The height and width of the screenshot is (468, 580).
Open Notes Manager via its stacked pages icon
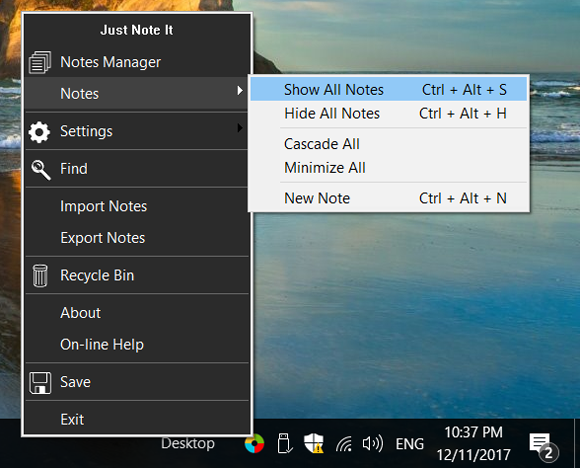coord(40,62)
